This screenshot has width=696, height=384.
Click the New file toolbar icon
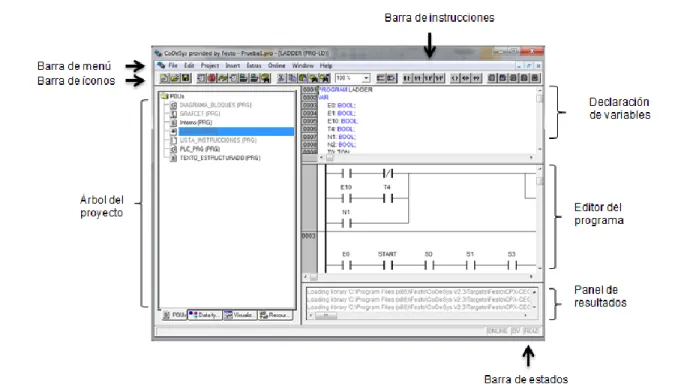pyautogui.click(x=164, y=78)
